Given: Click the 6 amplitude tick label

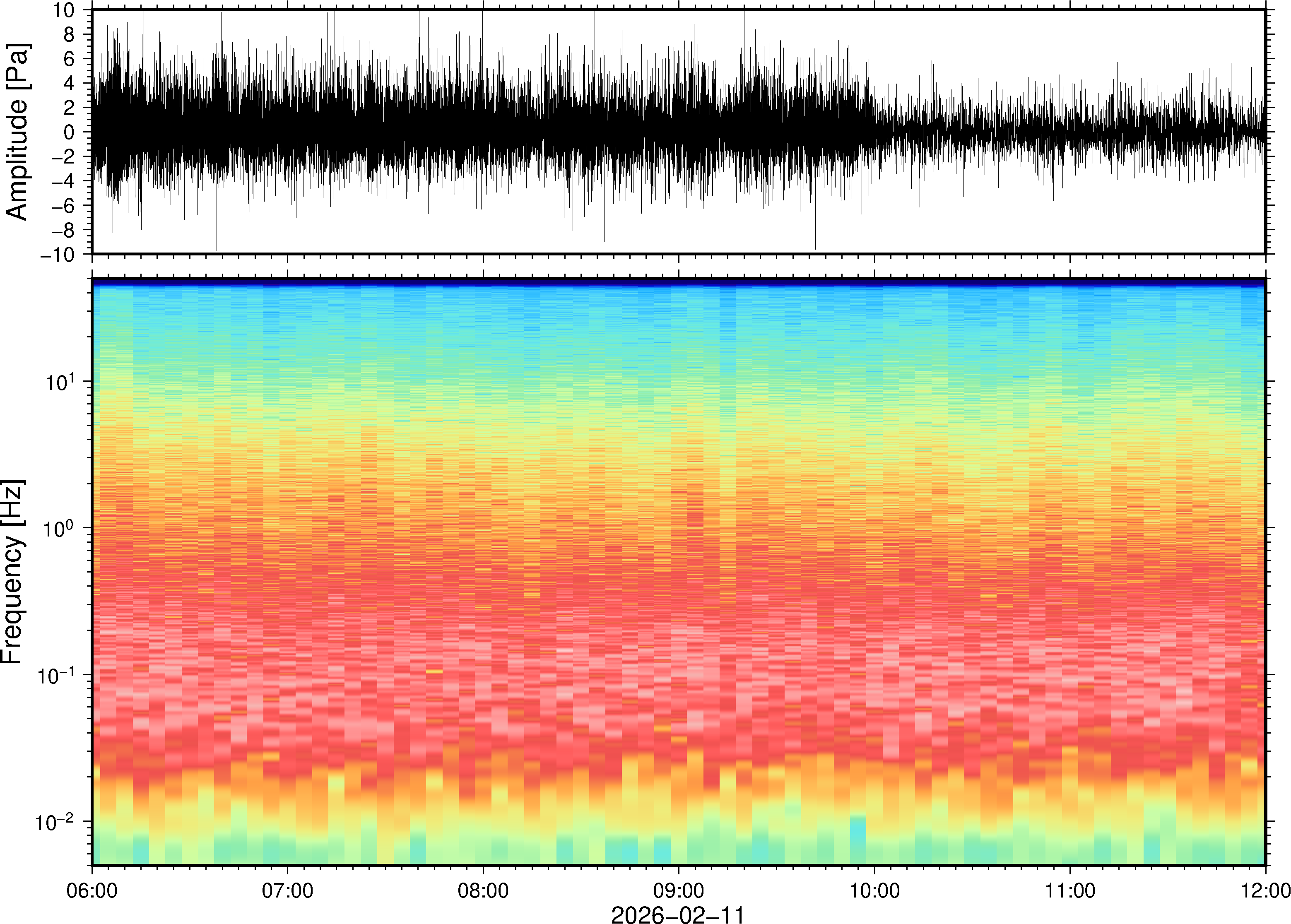Looking at the screenshot, I should point(70,59).
